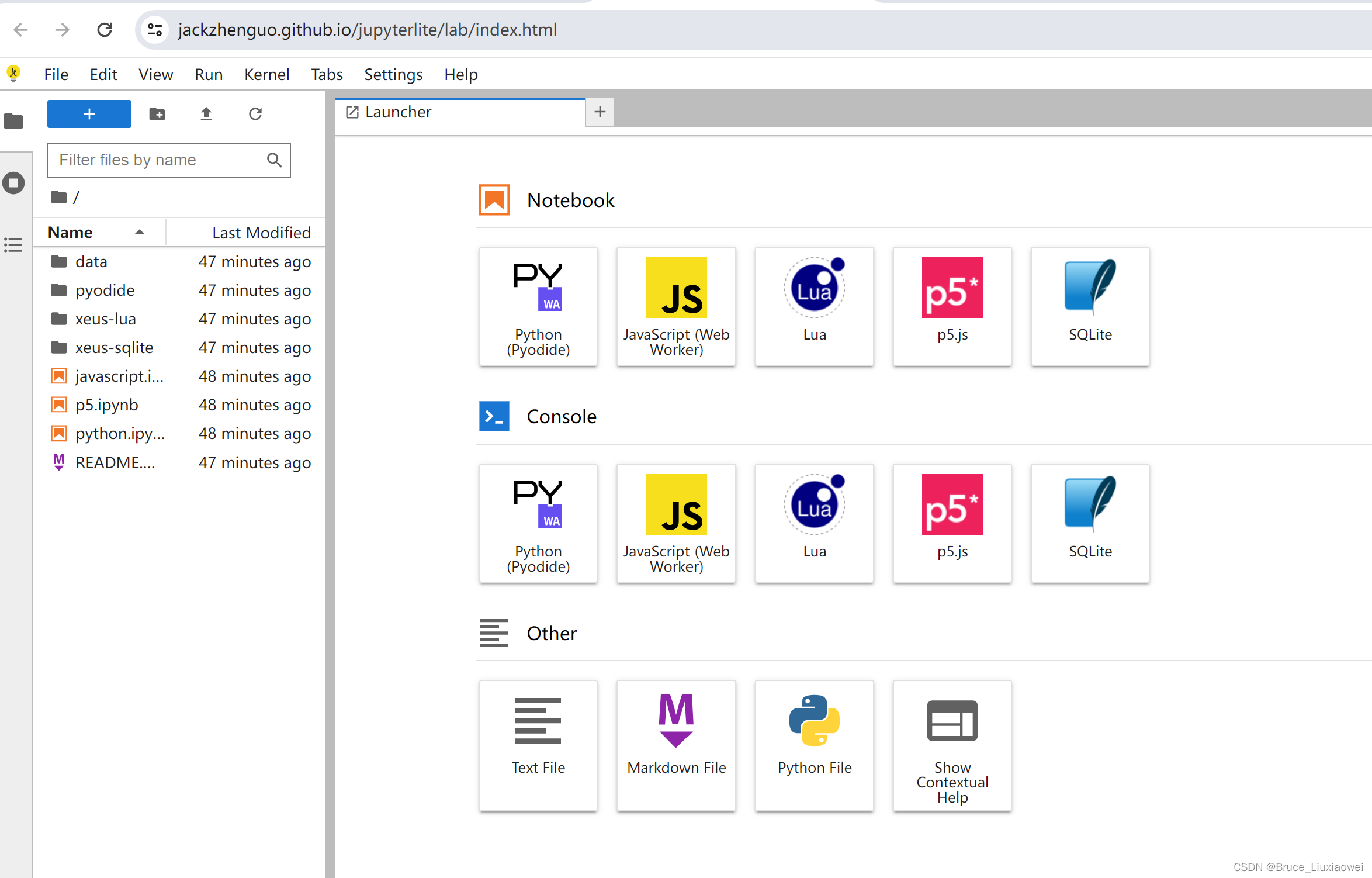
Task: Open the Settings menu
Action: pyautogui.click(x=393, y=74)
